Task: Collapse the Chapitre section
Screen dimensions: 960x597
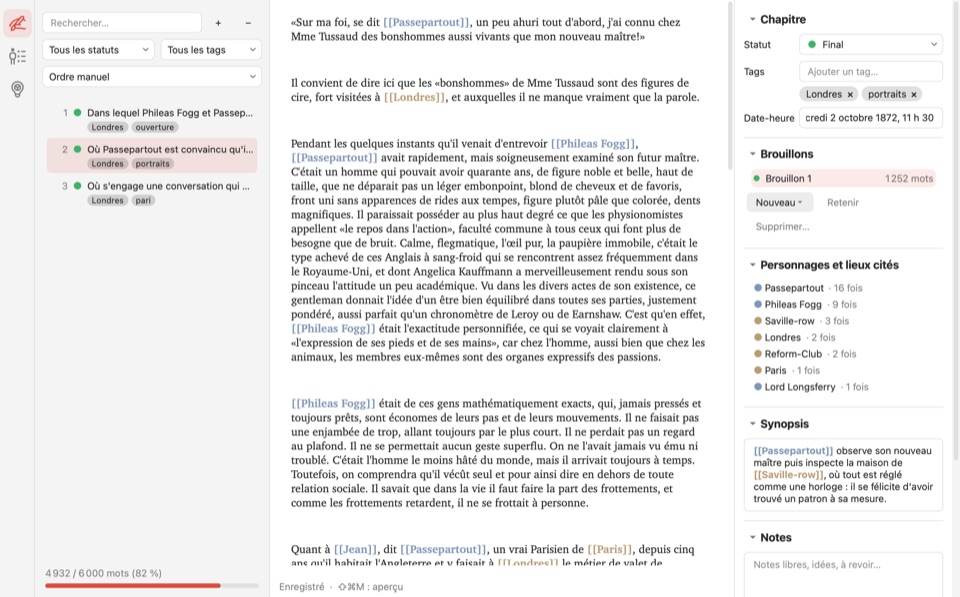Action: [752, 20]
